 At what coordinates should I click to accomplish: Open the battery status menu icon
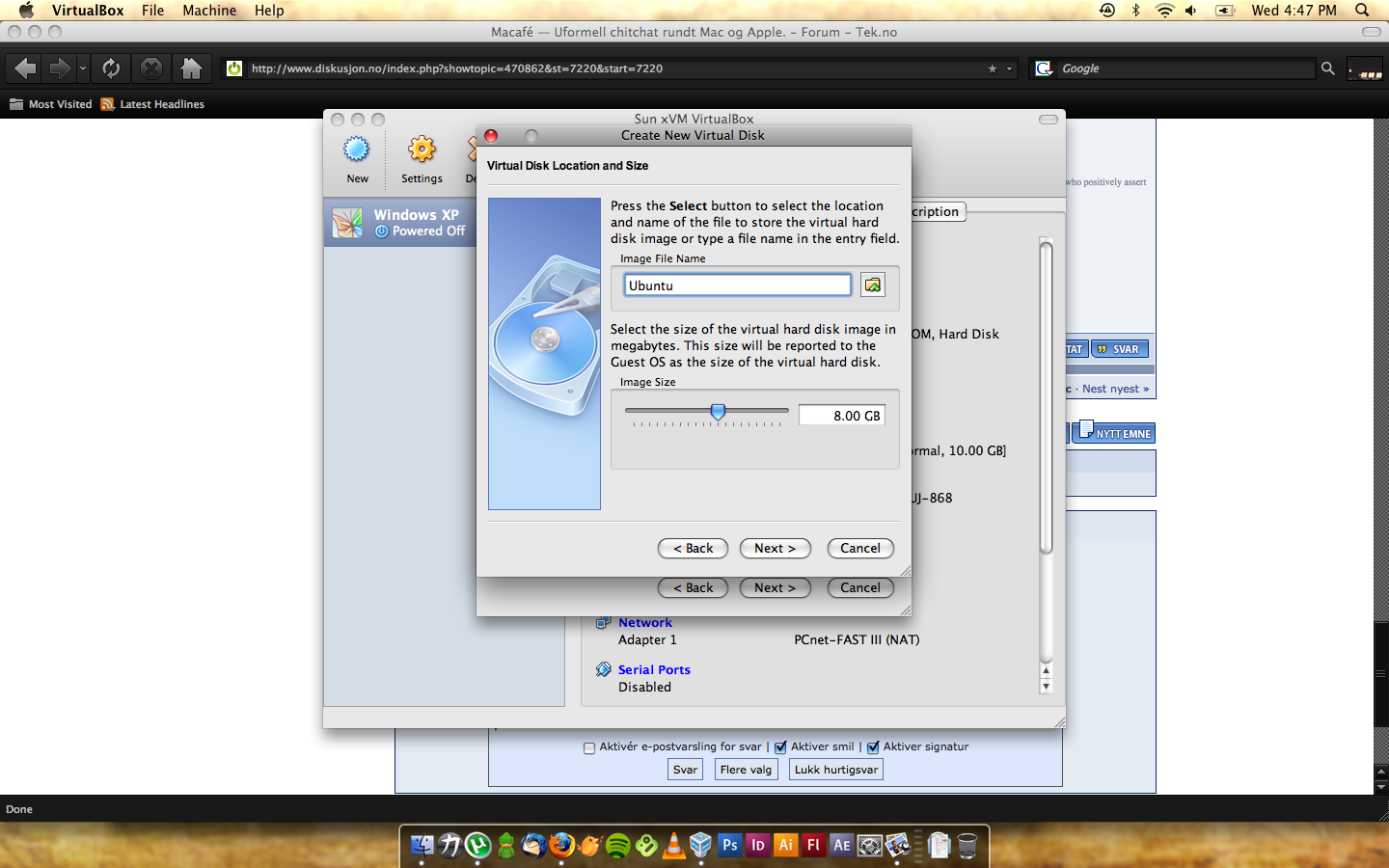point(1225,10)
